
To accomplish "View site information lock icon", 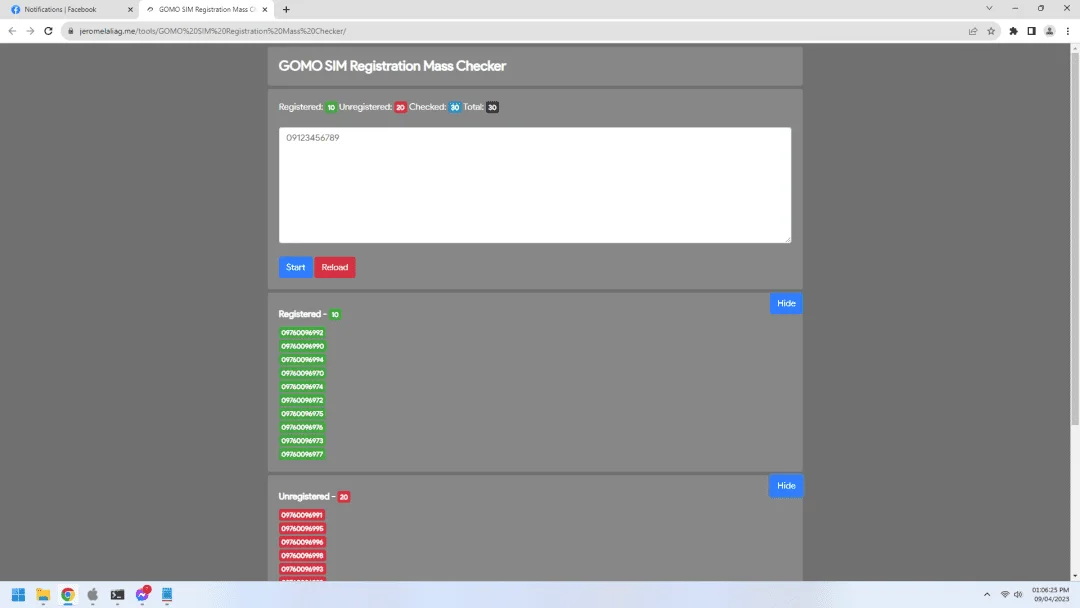I will (70, 31).
